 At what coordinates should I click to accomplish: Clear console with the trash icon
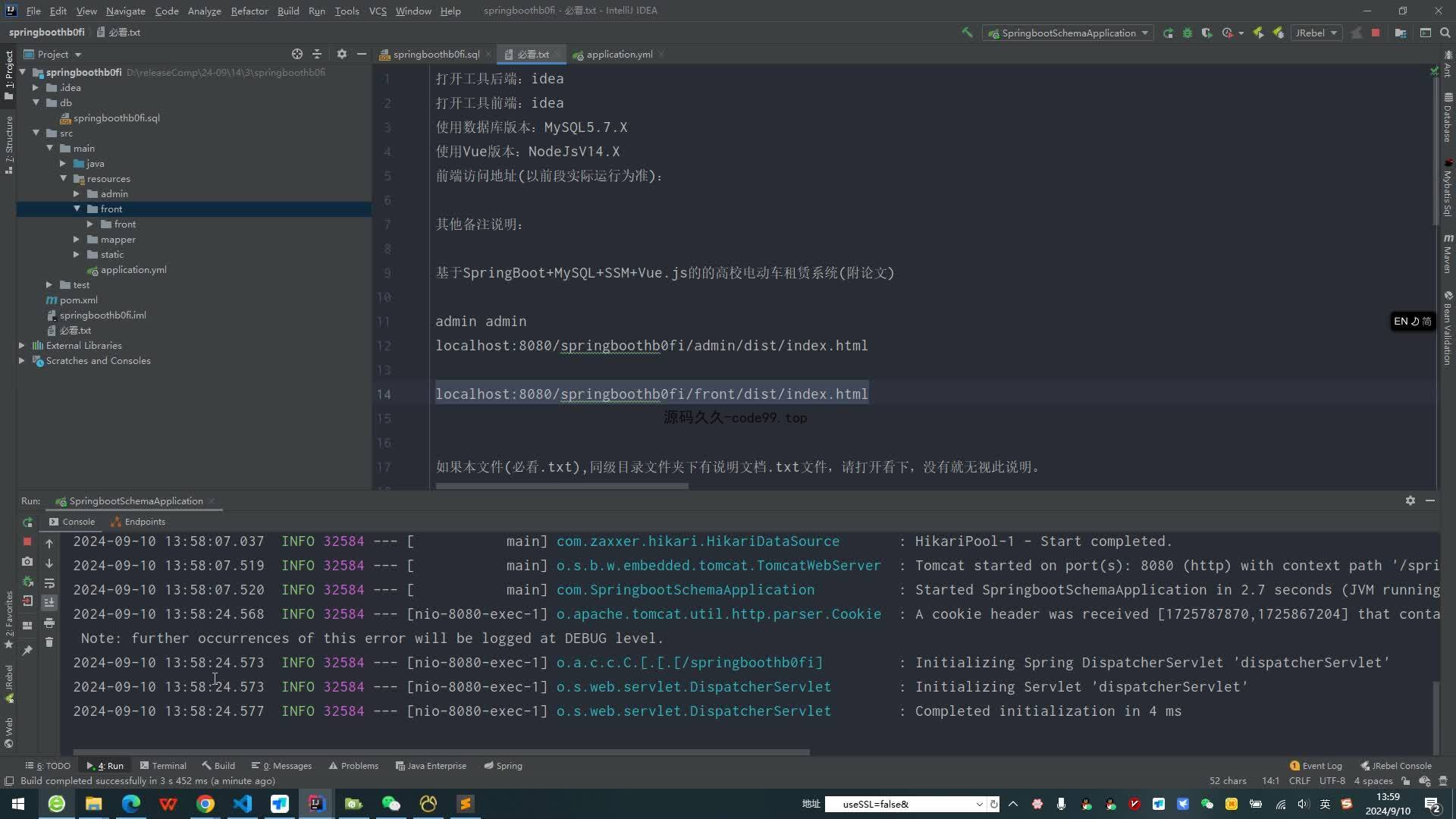pos(49,642)
